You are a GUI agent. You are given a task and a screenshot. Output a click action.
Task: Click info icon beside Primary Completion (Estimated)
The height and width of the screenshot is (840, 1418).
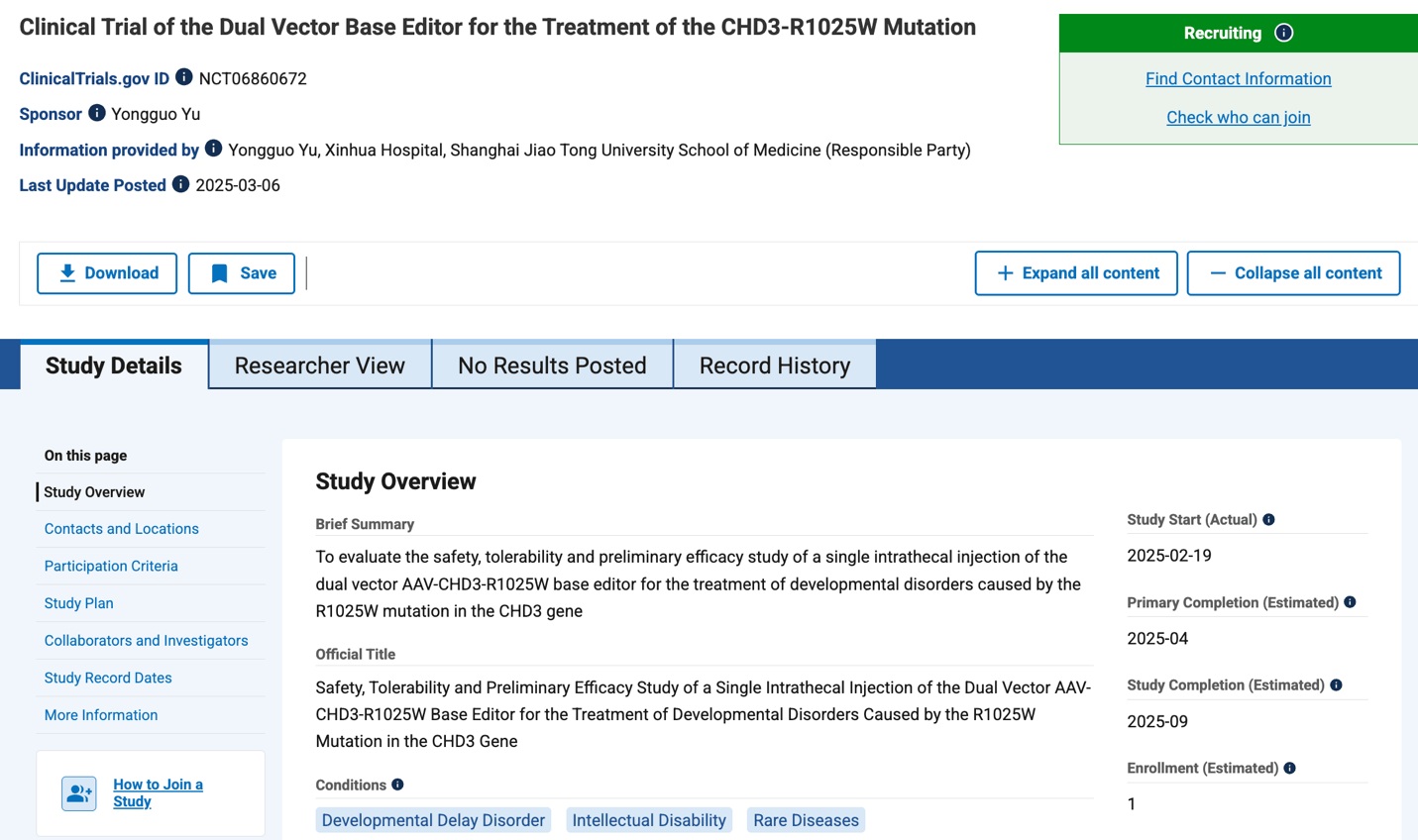(1350, 602)
